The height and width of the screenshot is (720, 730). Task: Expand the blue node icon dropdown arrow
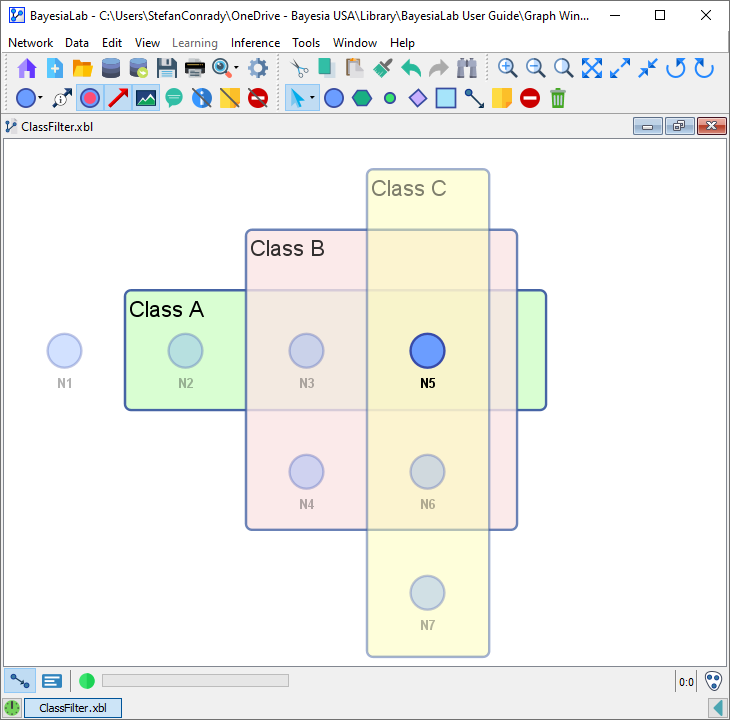tap(41, 98)
